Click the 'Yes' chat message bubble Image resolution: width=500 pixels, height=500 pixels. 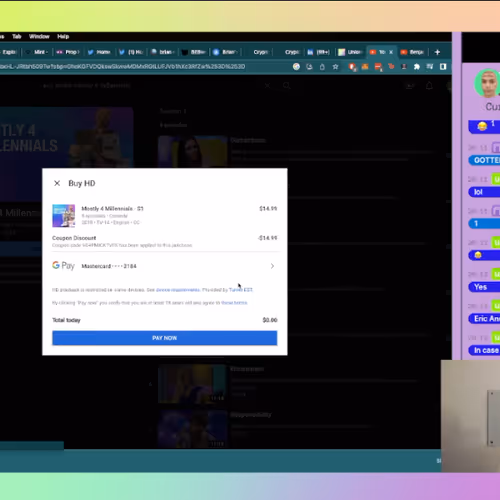[x=484, y=287]
